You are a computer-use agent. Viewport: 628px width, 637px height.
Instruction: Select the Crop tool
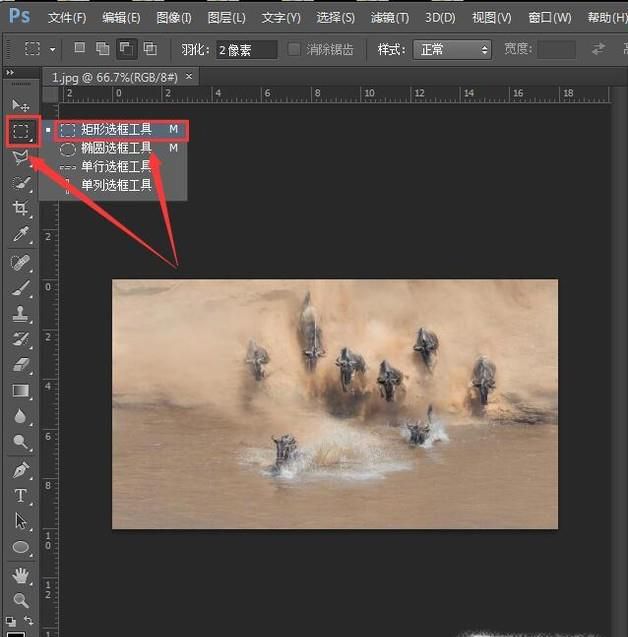[x=20, y=208]
